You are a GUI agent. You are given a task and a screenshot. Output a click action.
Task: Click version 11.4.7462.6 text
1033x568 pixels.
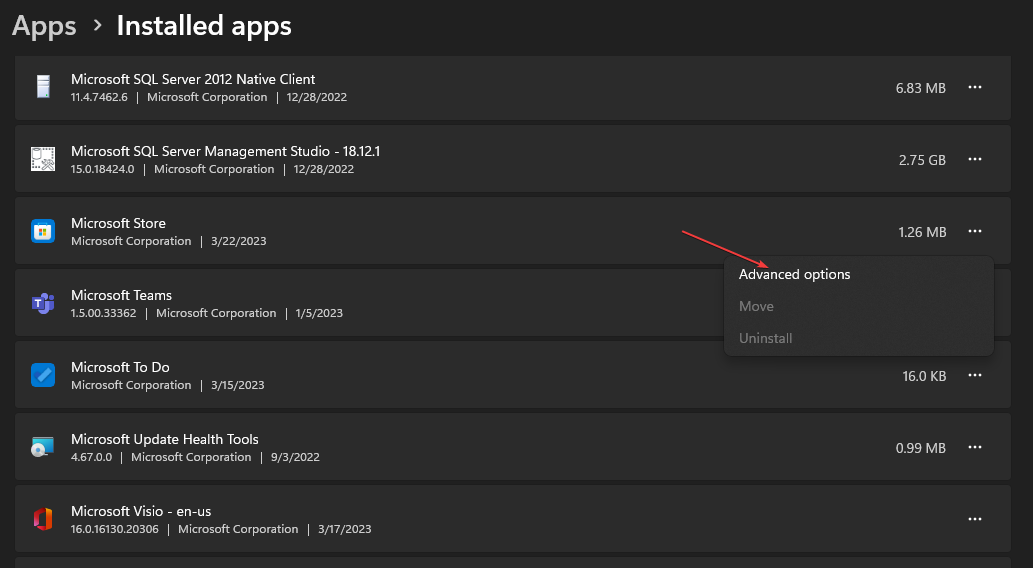pos(99,97)
